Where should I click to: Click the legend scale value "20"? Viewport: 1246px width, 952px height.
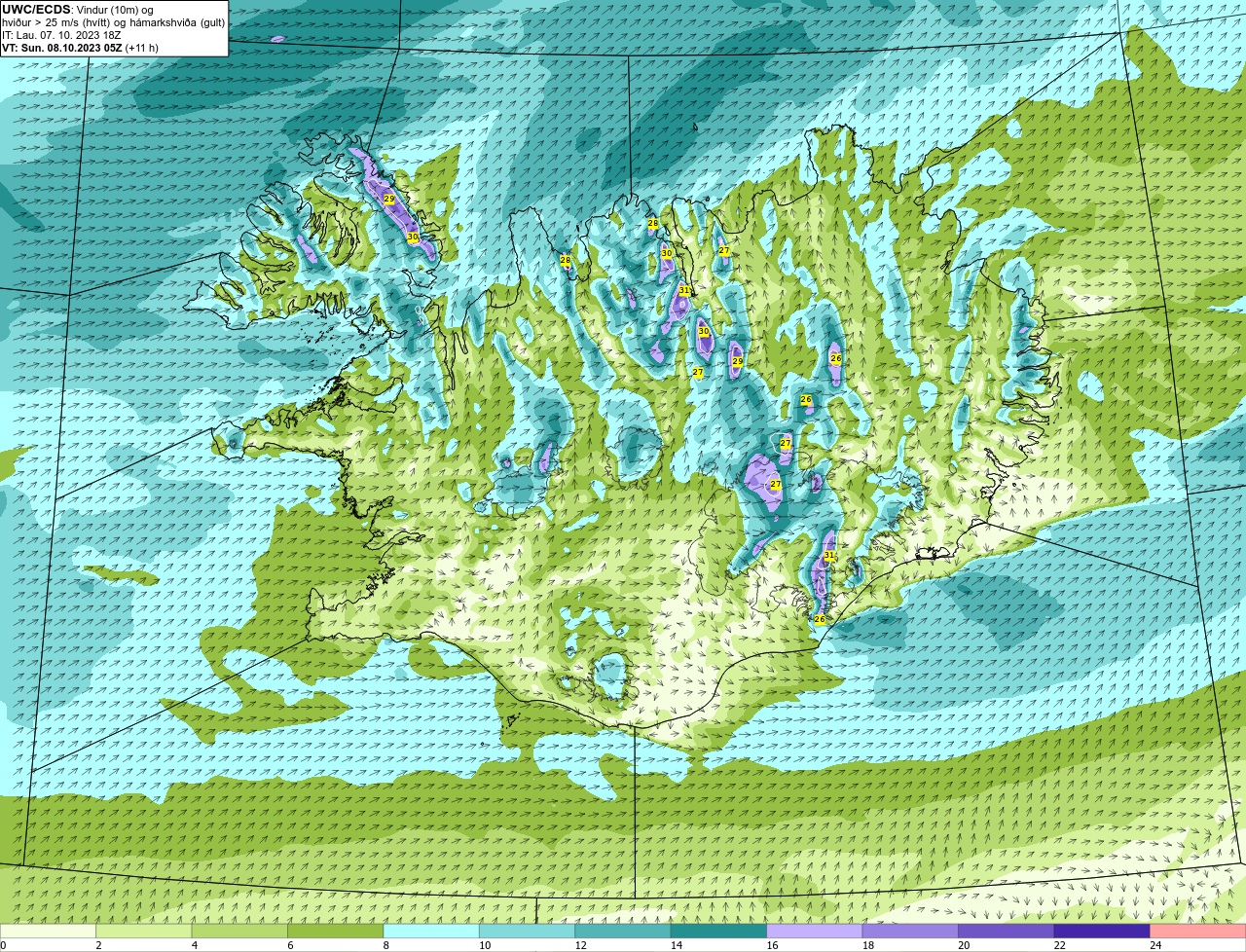click(x=965, y=945)
